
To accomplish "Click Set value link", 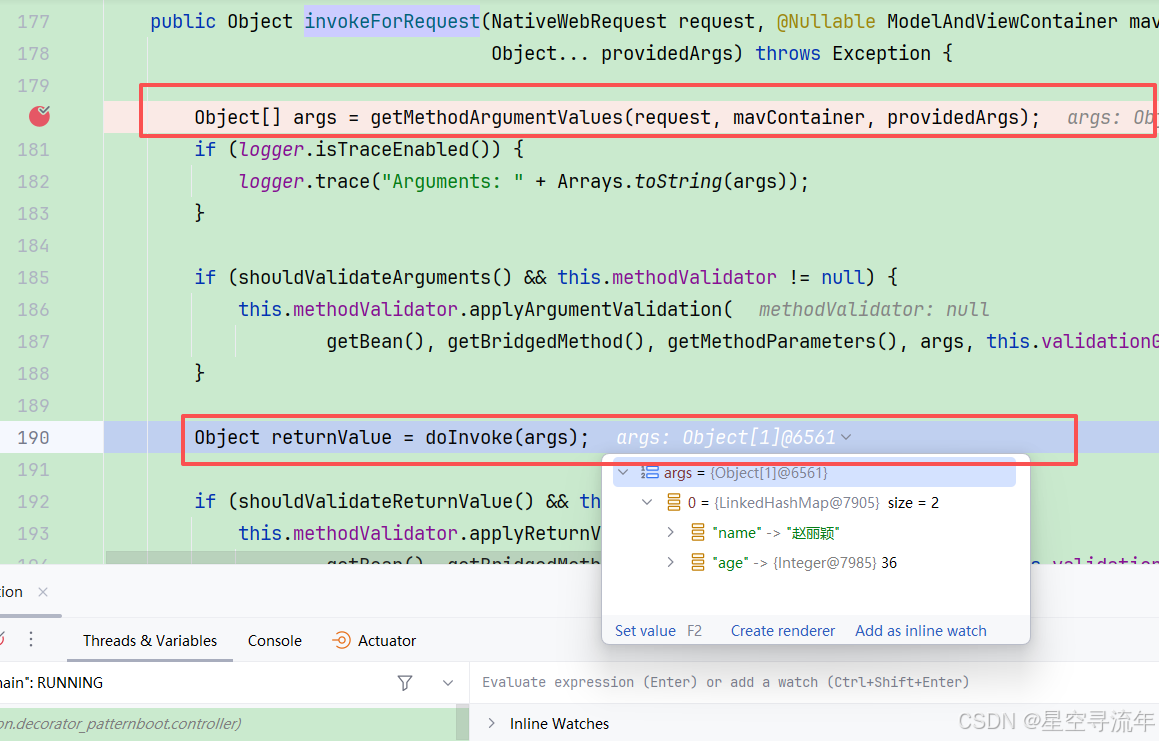I will click(x=645, y=631).
